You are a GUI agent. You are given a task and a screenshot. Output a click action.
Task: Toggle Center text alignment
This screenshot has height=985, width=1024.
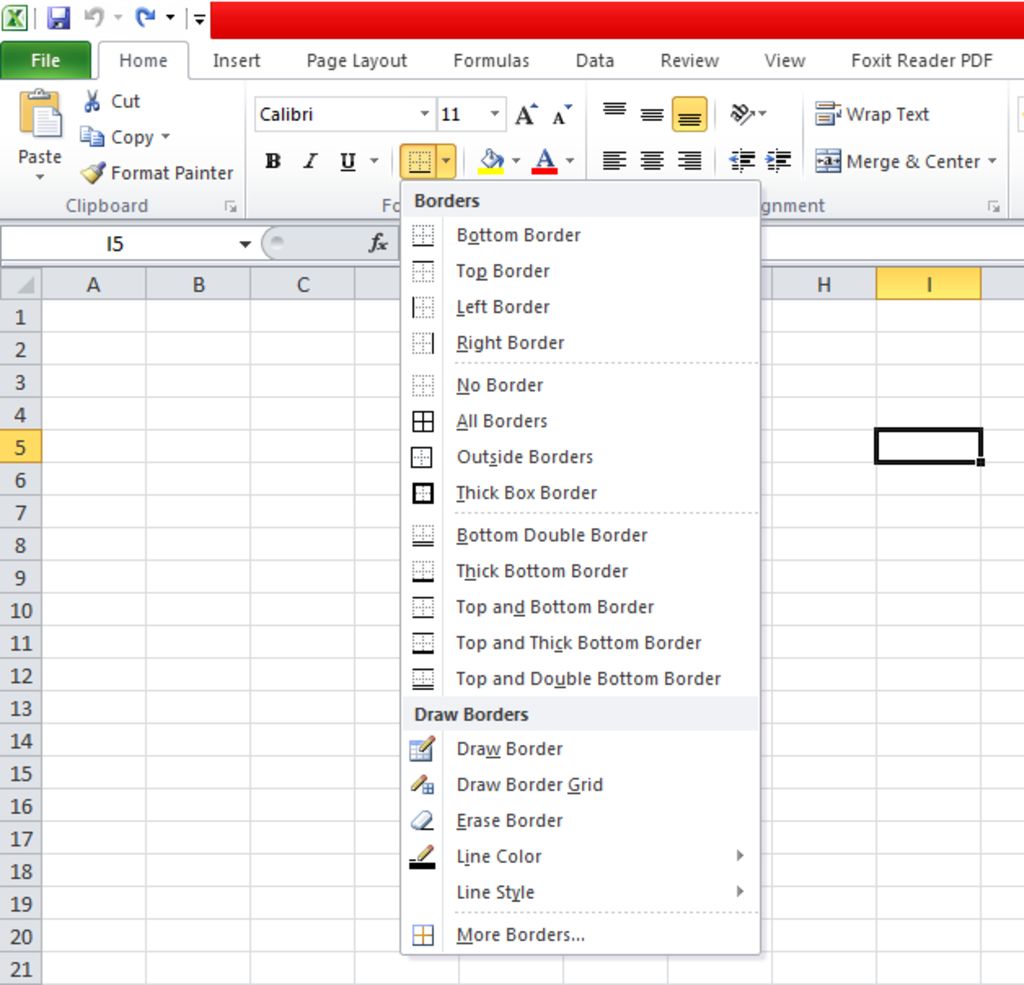point(652,161)
